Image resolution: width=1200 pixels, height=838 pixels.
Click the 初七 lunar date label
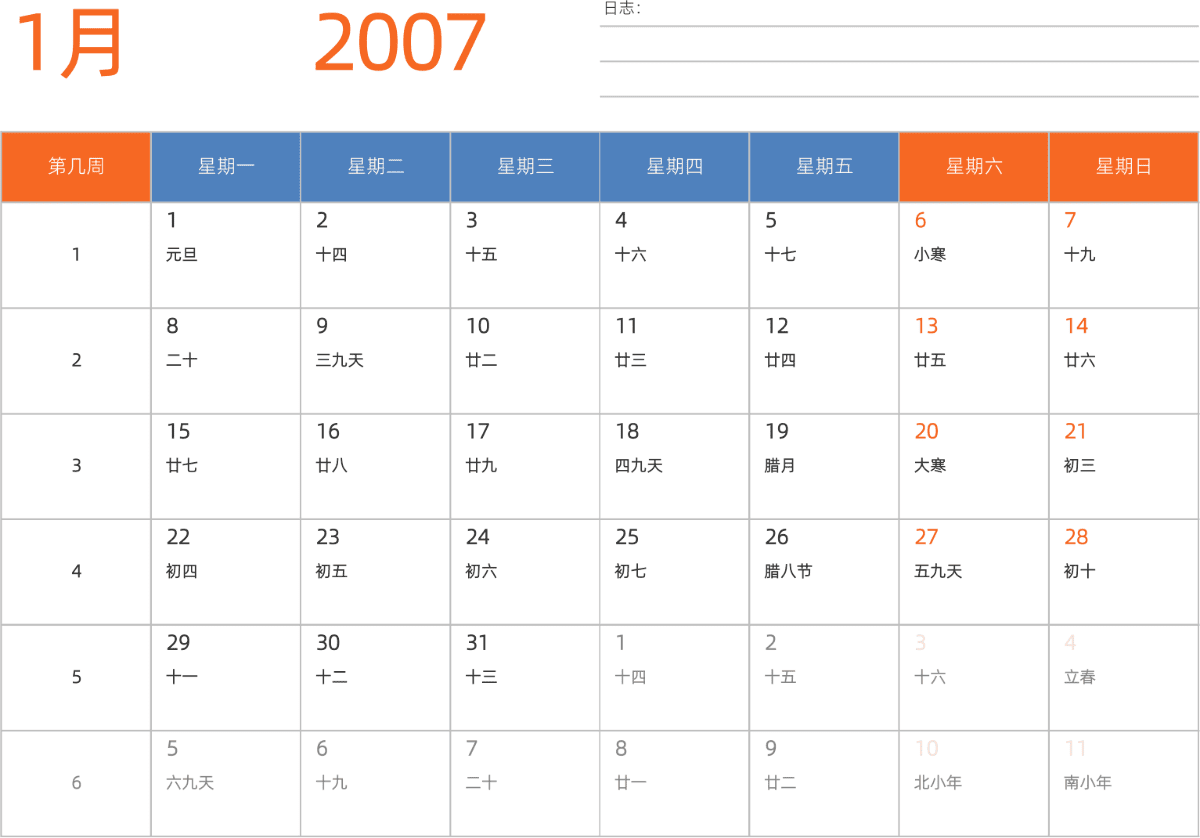click(x=631, y=572)
